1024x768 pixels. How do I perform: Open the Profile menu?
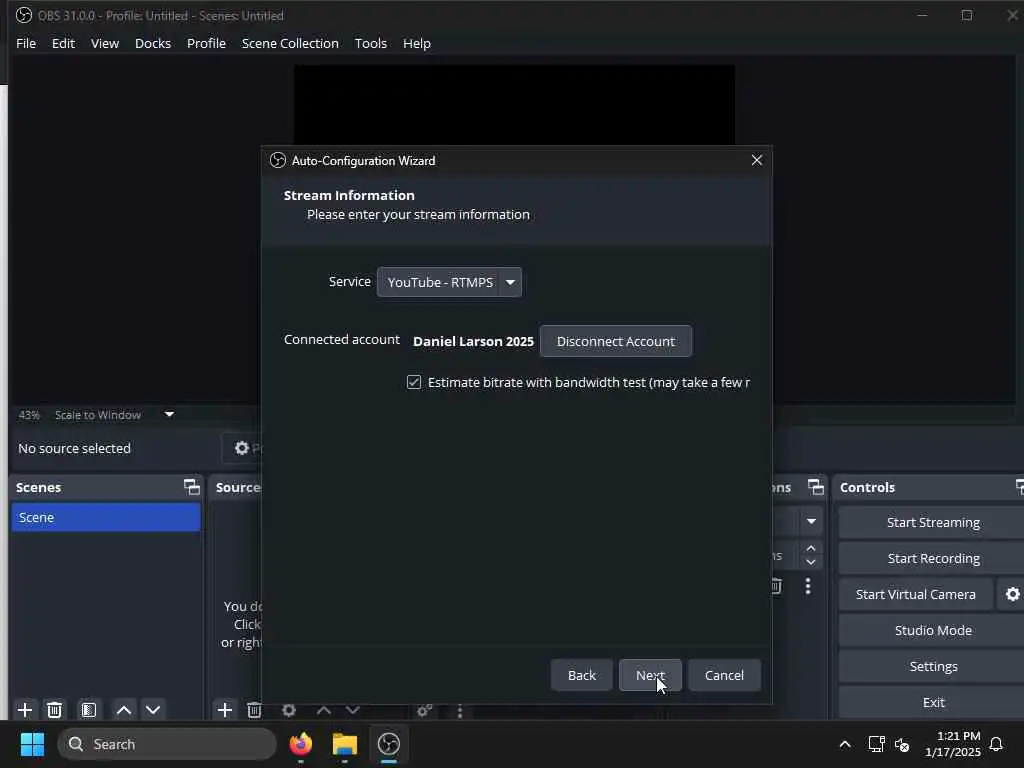pos(206,43)
